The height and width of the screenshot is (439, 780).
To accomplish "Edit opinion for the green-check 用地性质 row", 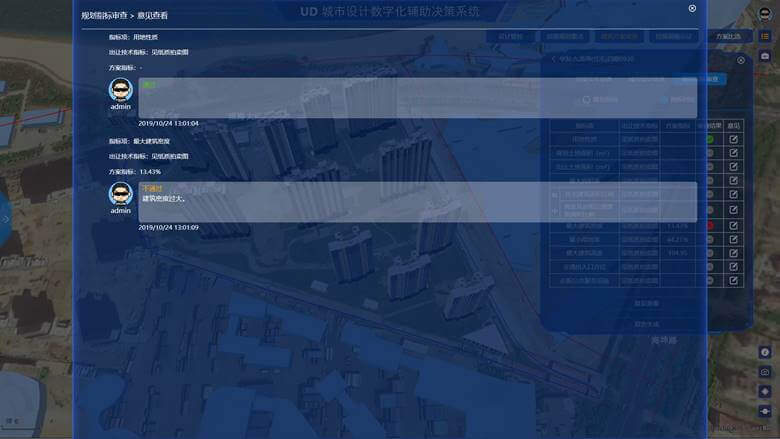I will [x=733, y=139].
